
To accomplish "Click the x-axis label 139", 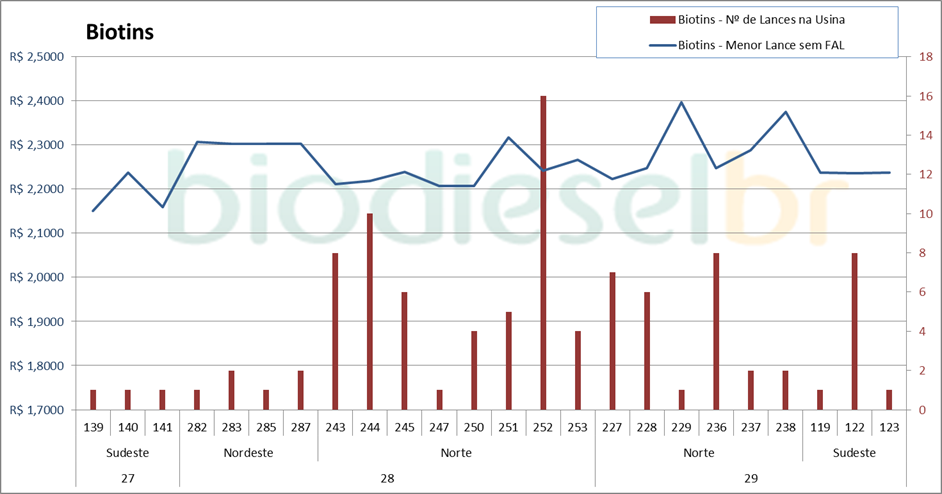I will [93, 426].
